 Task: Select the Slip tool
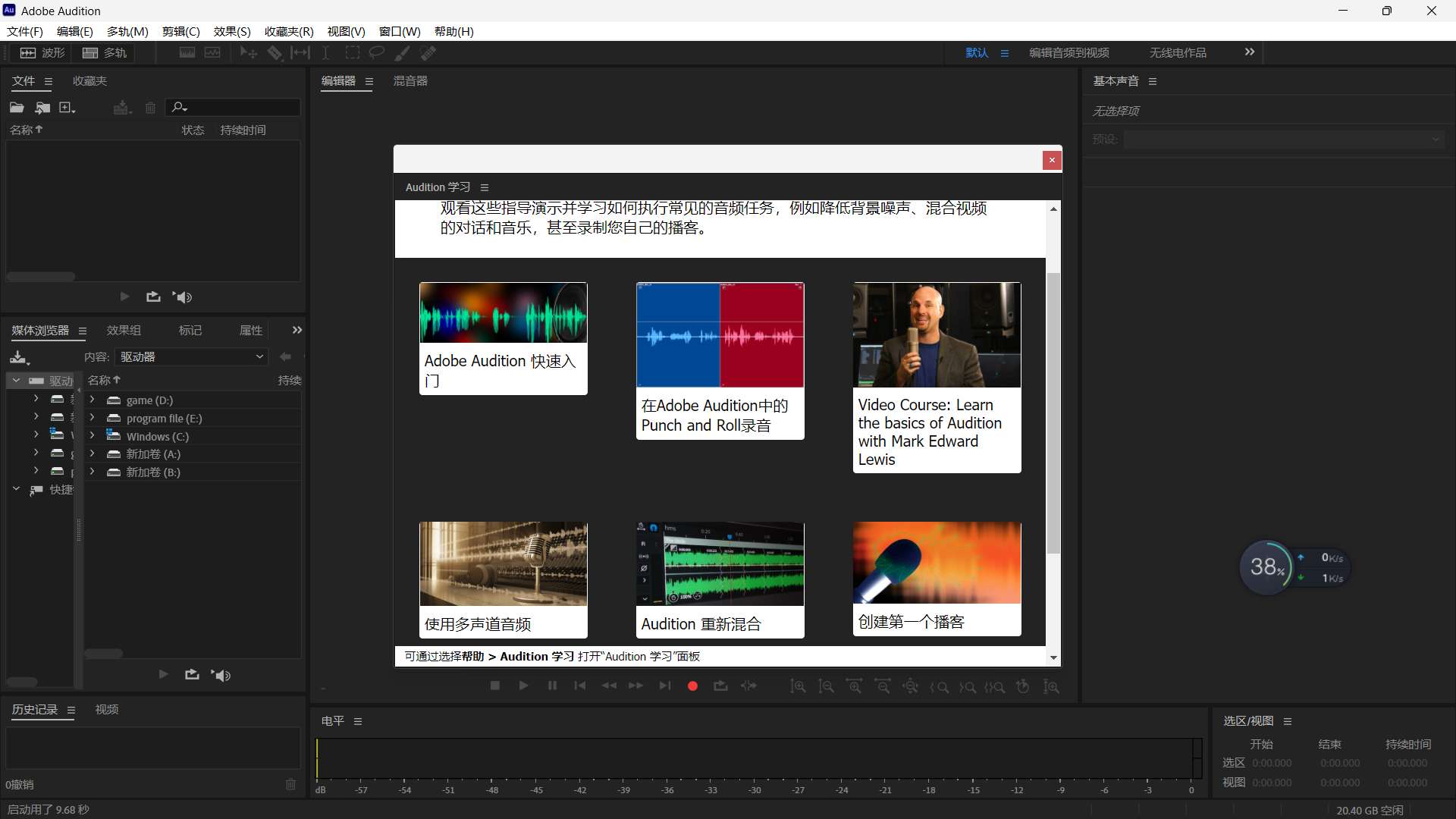coord(300,52)
